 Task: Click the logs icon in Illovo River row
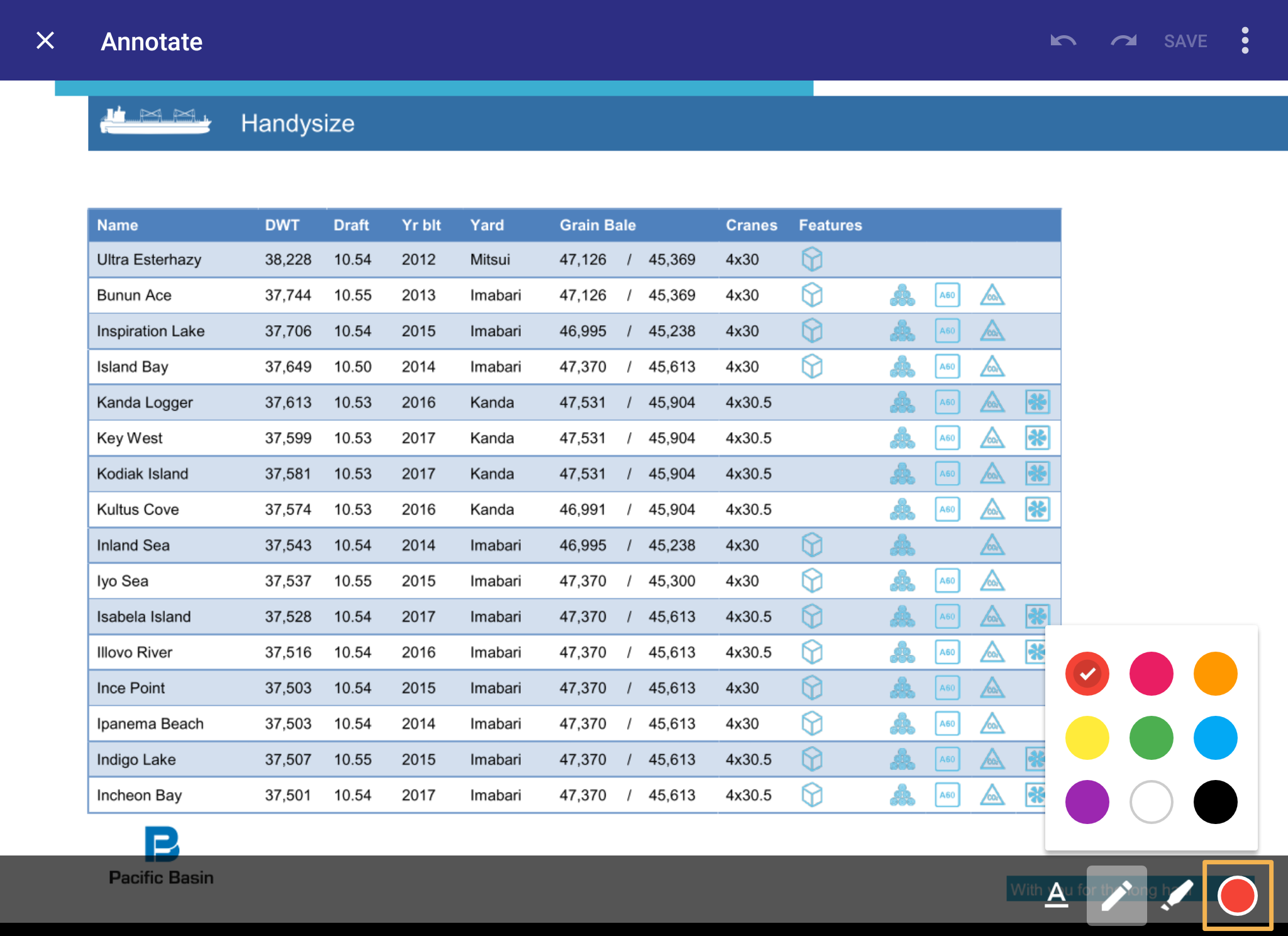(x=902, y=652)
